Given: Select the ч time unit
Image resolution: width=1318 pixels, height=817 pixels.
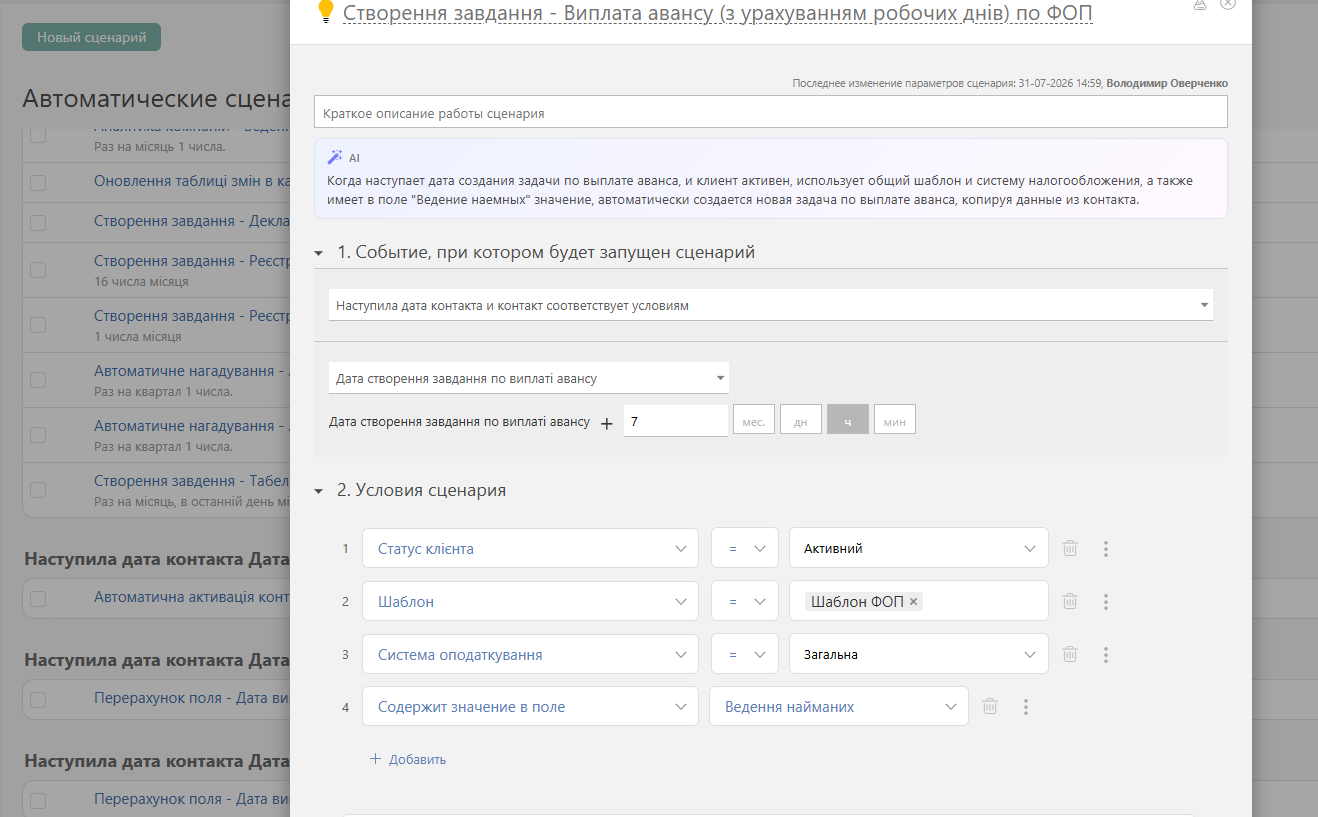Looking at the screenshot, I should (x=848, y=420).
